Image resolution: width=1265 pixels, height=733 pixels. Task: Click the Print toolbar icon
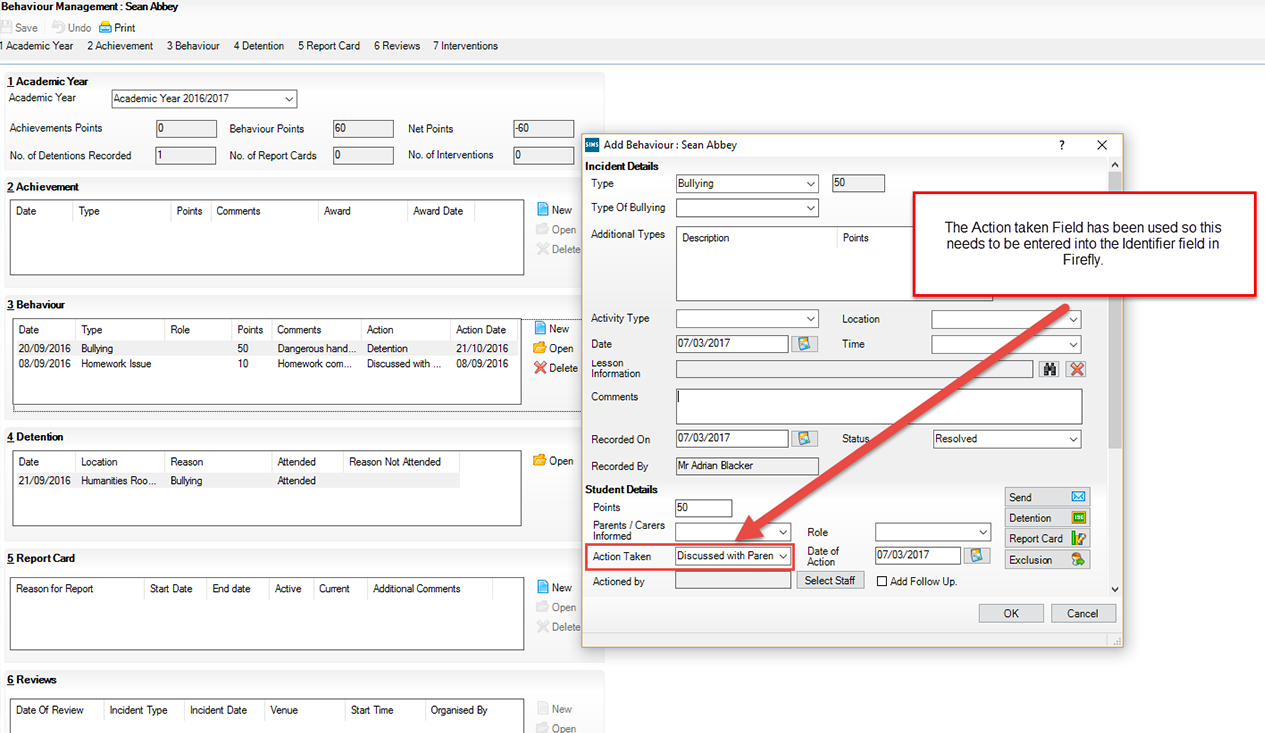coord(105,28)
